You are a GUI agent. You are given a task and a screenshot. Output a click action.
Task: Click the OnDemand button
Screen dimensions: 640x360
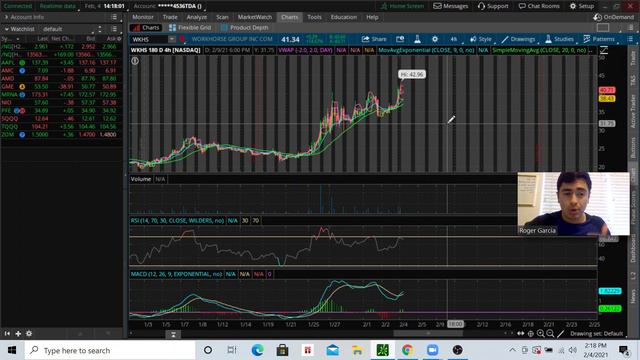tap(613, 17)
